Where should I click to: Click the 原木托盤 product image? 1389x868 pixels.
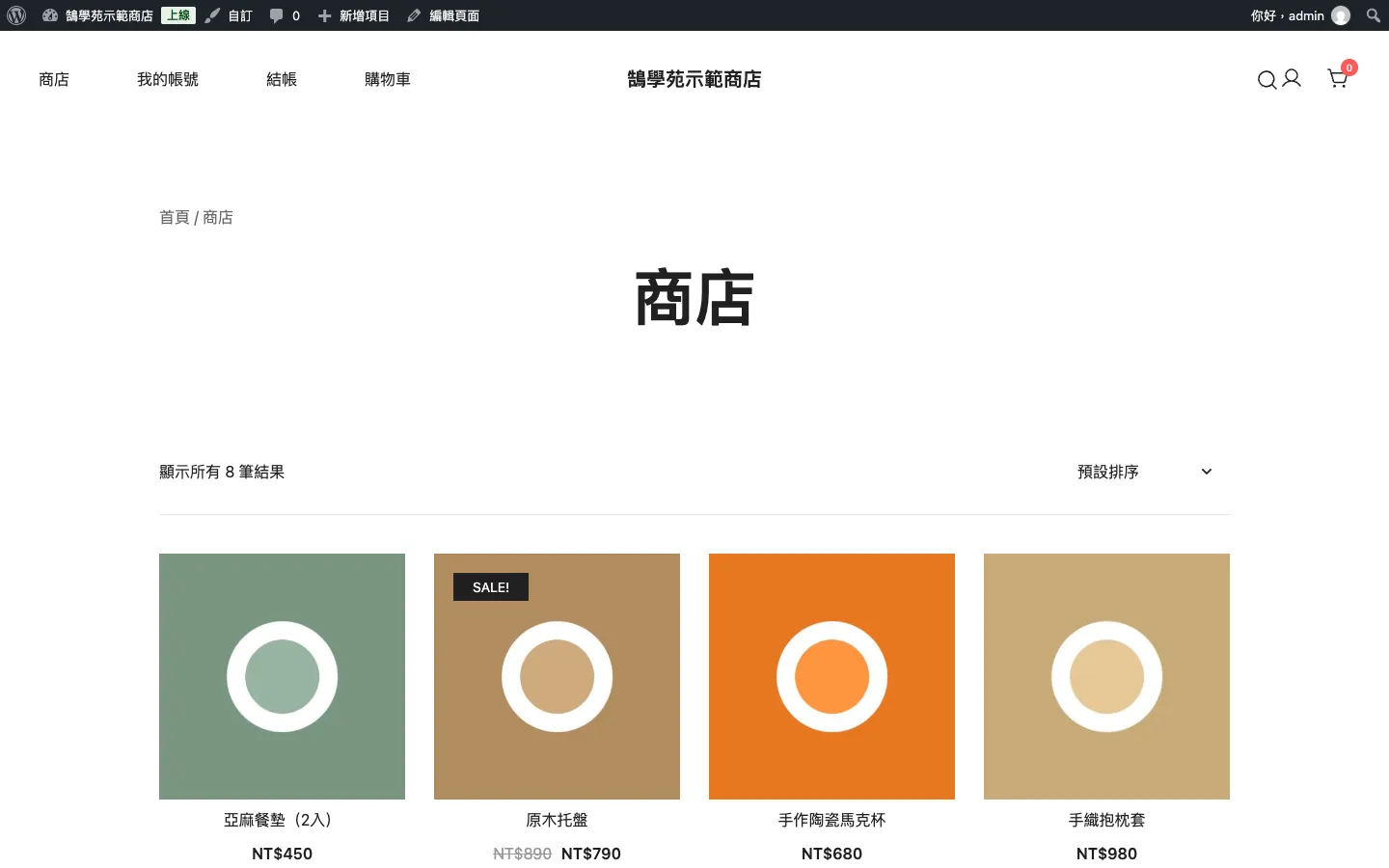point(557,676)
